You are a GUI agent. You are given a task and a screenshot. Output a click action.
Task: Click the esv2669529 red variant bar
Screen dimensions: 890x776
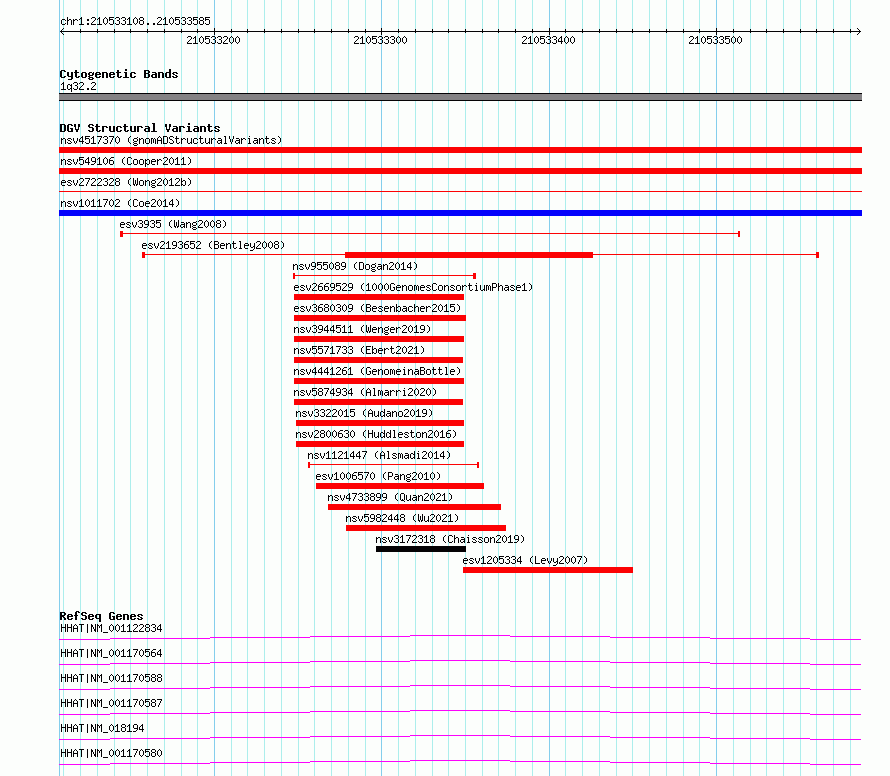379,297
